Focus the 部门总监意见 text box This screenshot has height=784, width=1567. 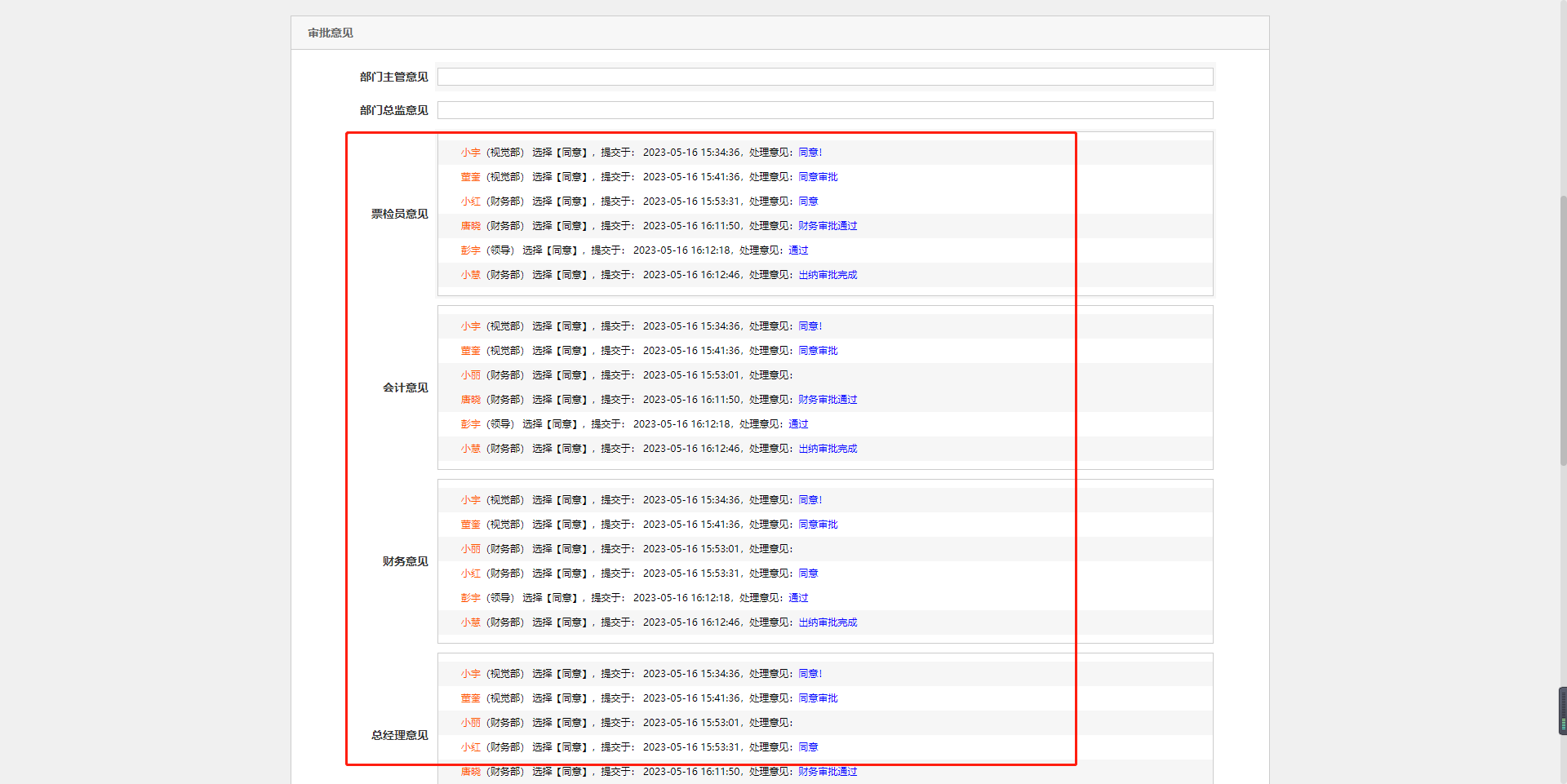(x=824, y=110)
